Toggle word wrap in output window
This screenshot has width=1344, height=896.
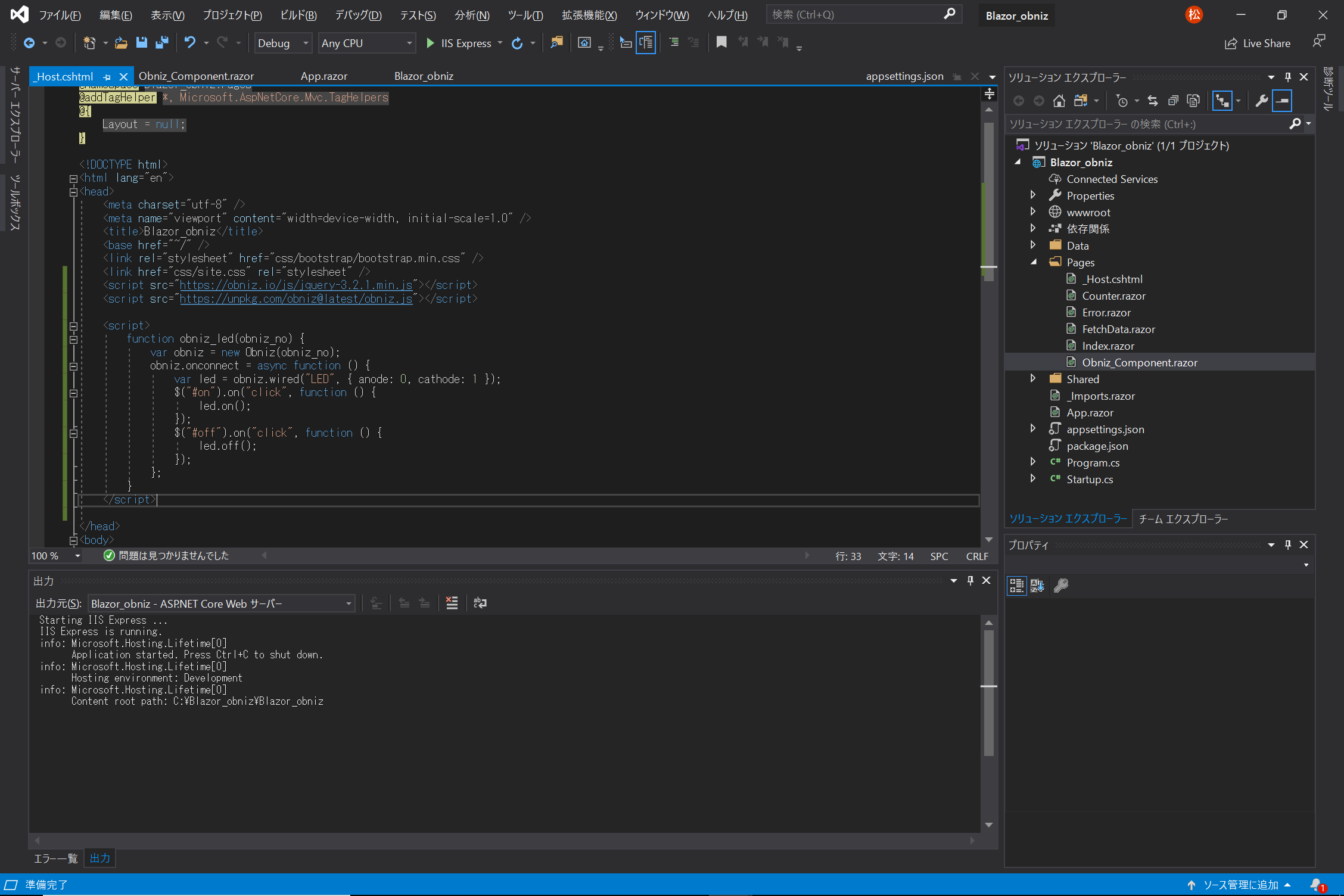point(480,603)
